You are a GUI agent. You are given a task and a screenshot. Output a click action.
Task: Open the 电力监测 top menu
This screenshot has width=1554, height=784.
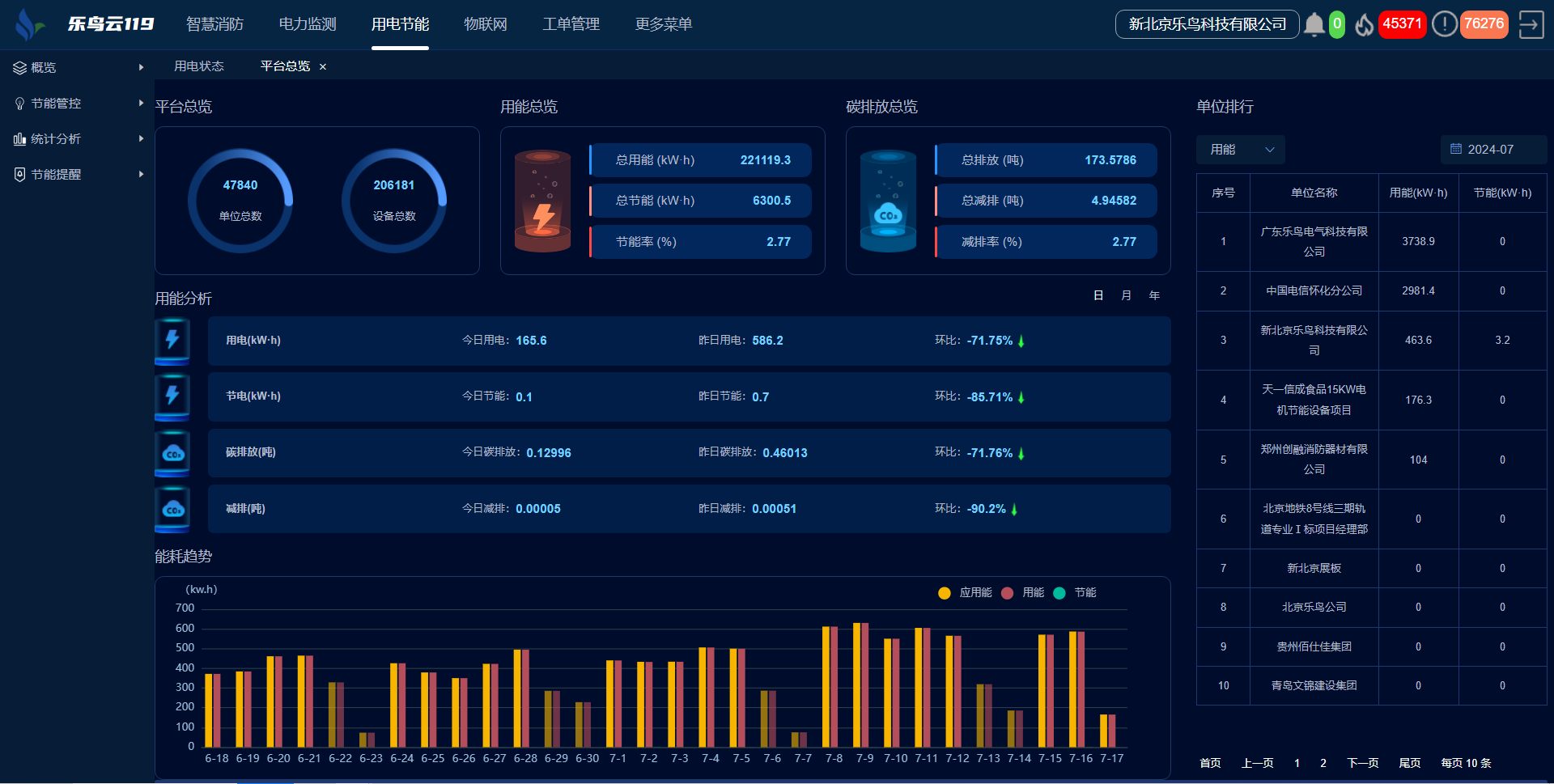pos(307,24)
